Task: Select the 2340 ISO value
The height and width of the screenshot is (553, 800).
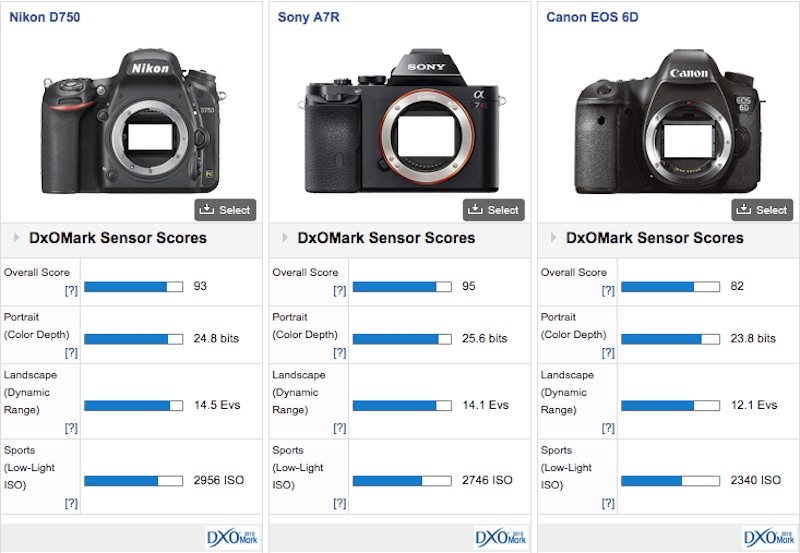Action: [x=755, y=480]
